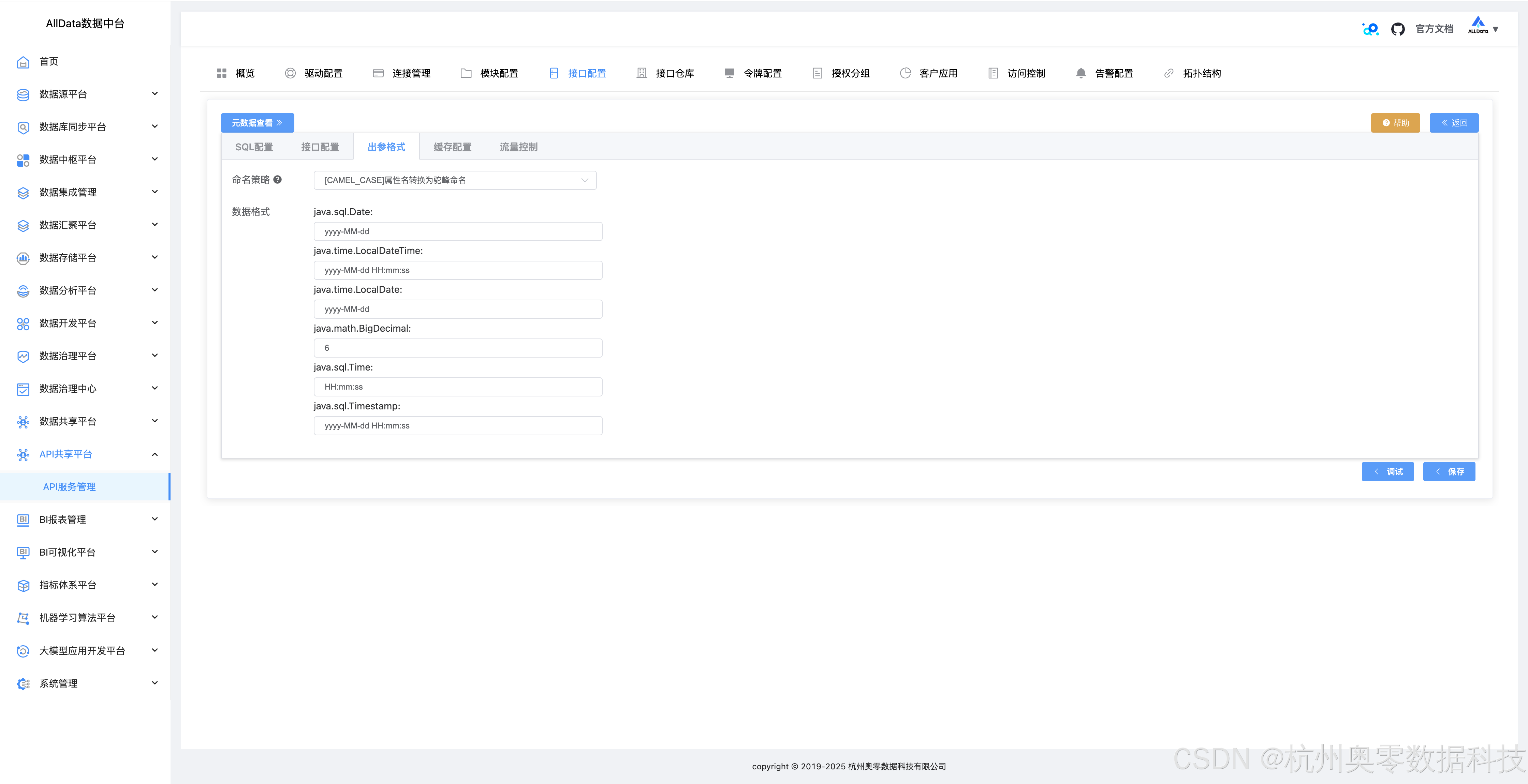Click the java.math.BigDecimal input field

(457, 348)
